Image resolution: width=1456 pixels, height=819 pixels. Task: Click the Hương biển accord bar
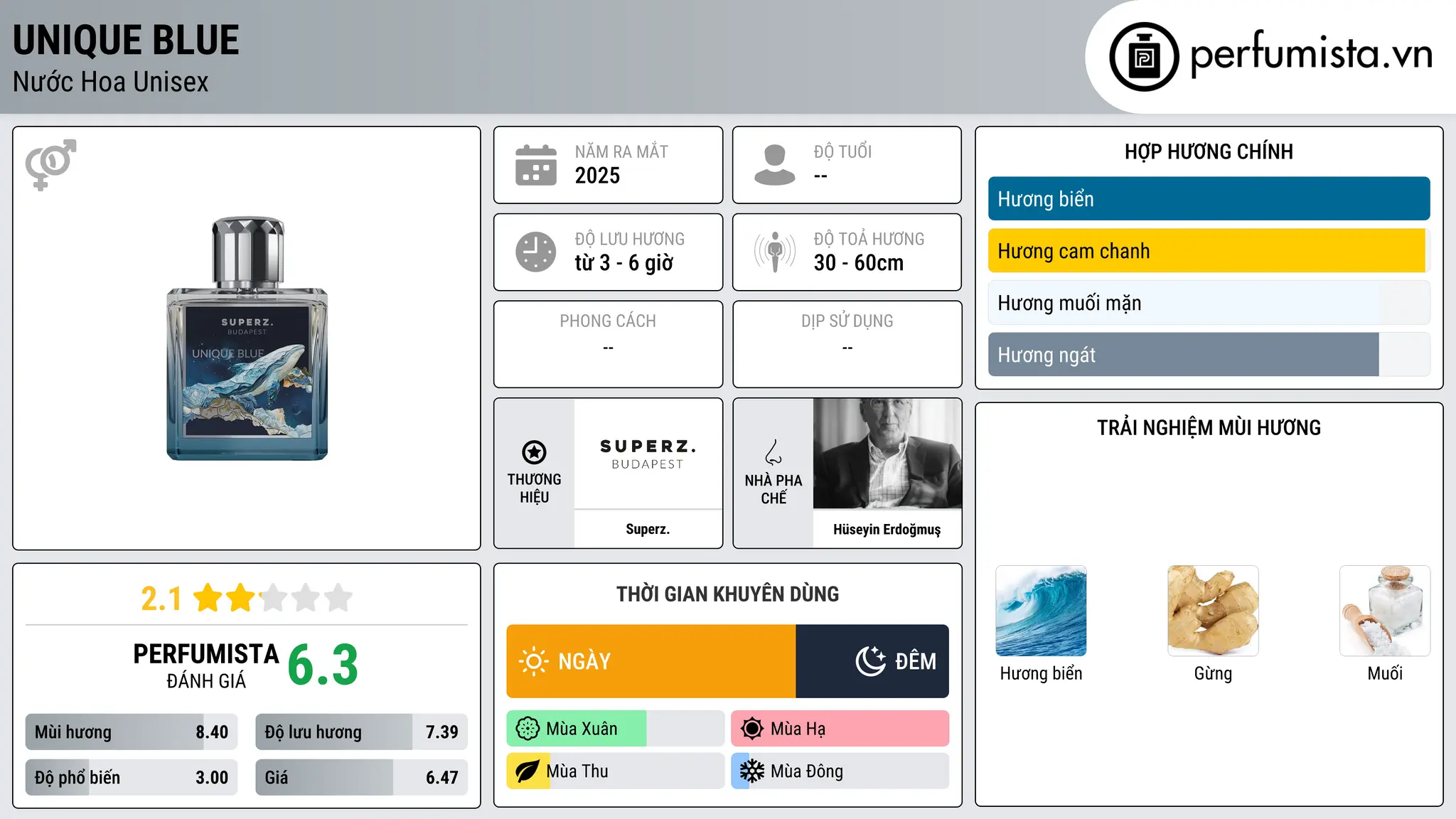(x=1209, y=199)
